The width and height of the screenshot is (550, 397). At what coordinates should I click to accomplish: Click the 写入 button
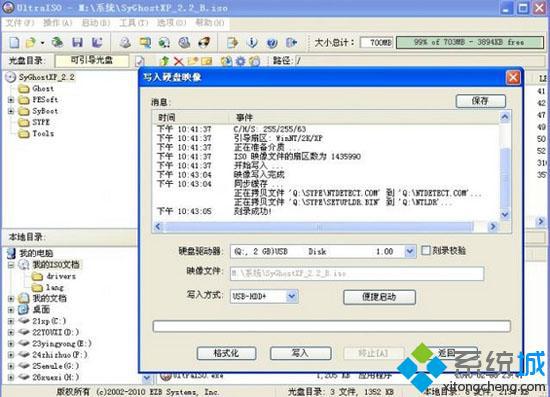point(300,353)
